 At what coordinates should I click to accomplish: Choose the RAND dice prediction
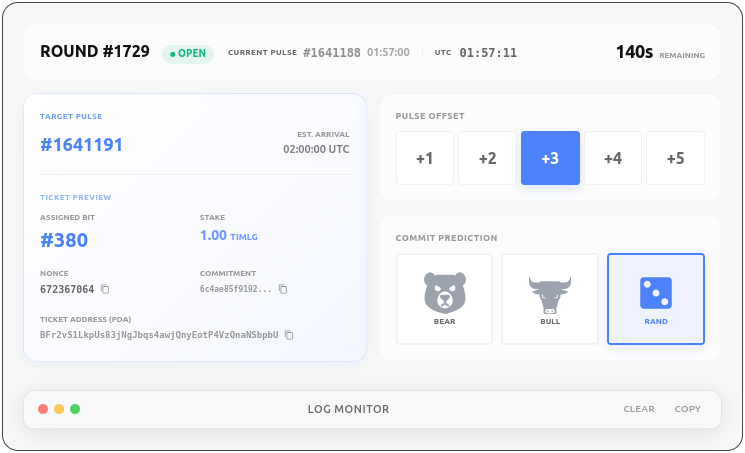656,299
